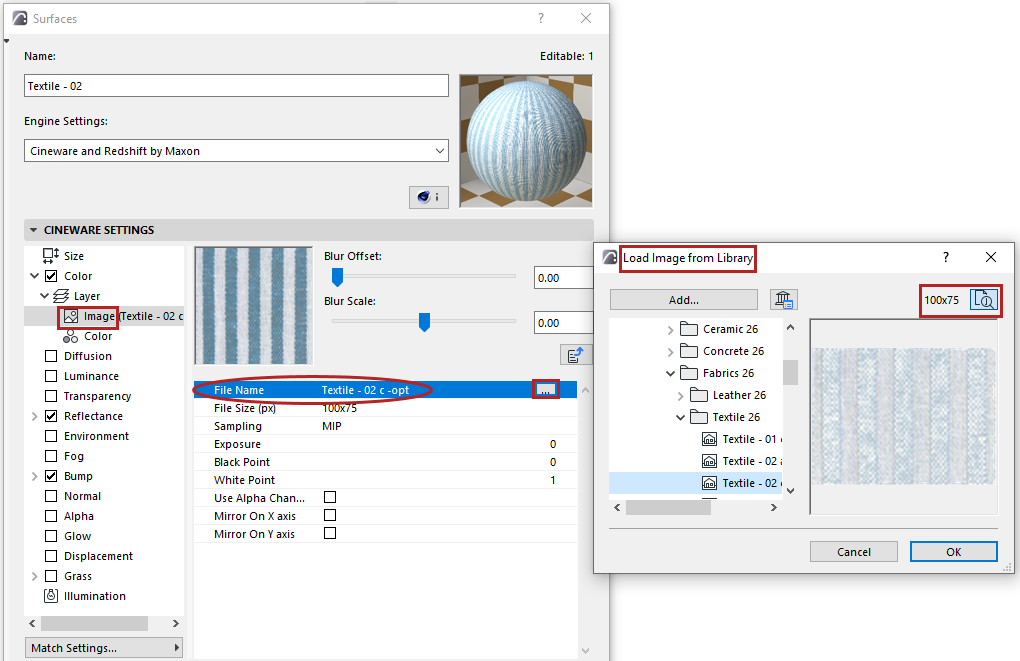
Task: Toggle the Use Alpha Channel checkbox
Action: pos(330,497)
